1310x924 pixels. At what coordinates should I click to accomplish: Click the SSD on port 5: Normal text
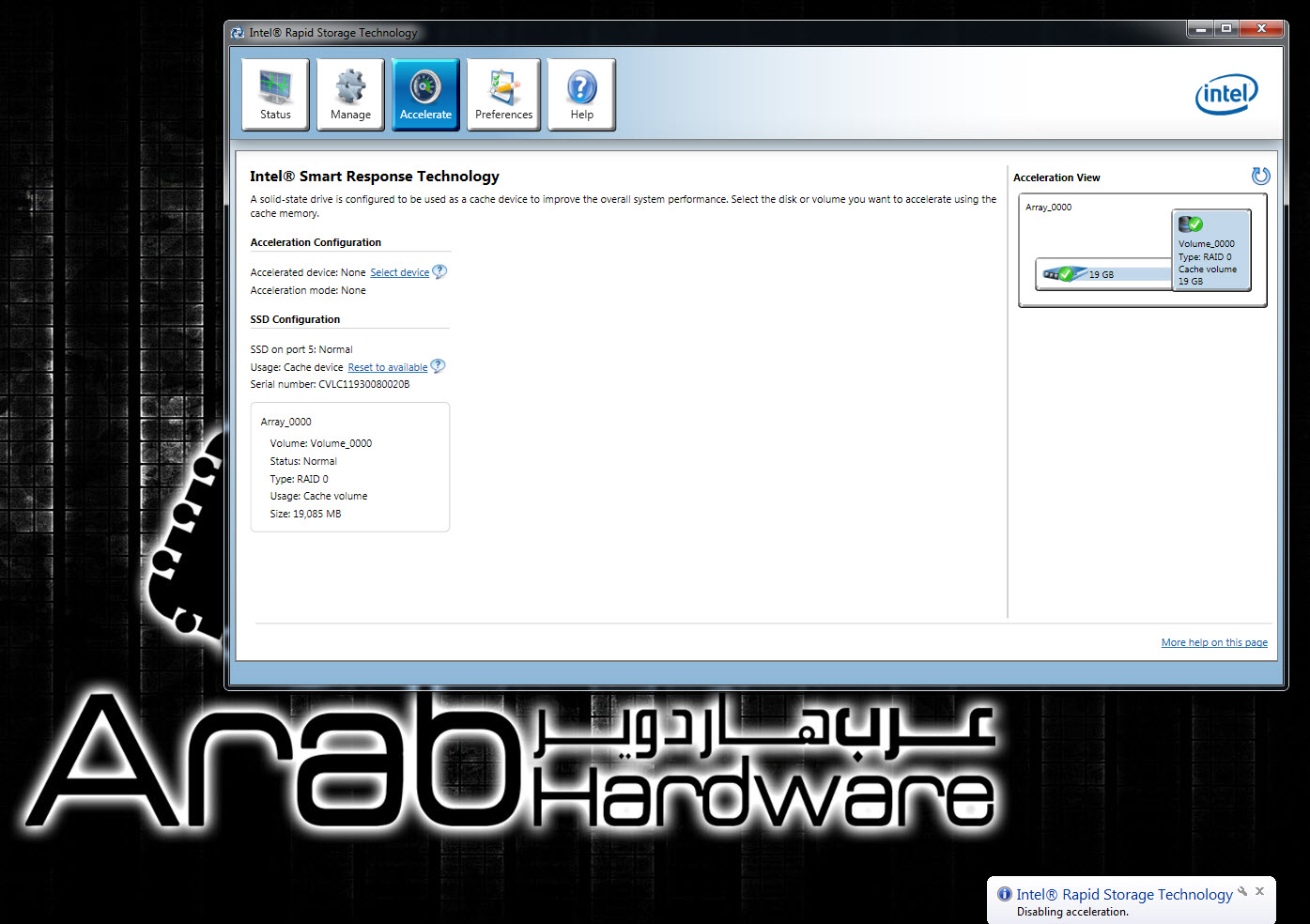pyautogui.click(x=301, y=349)
